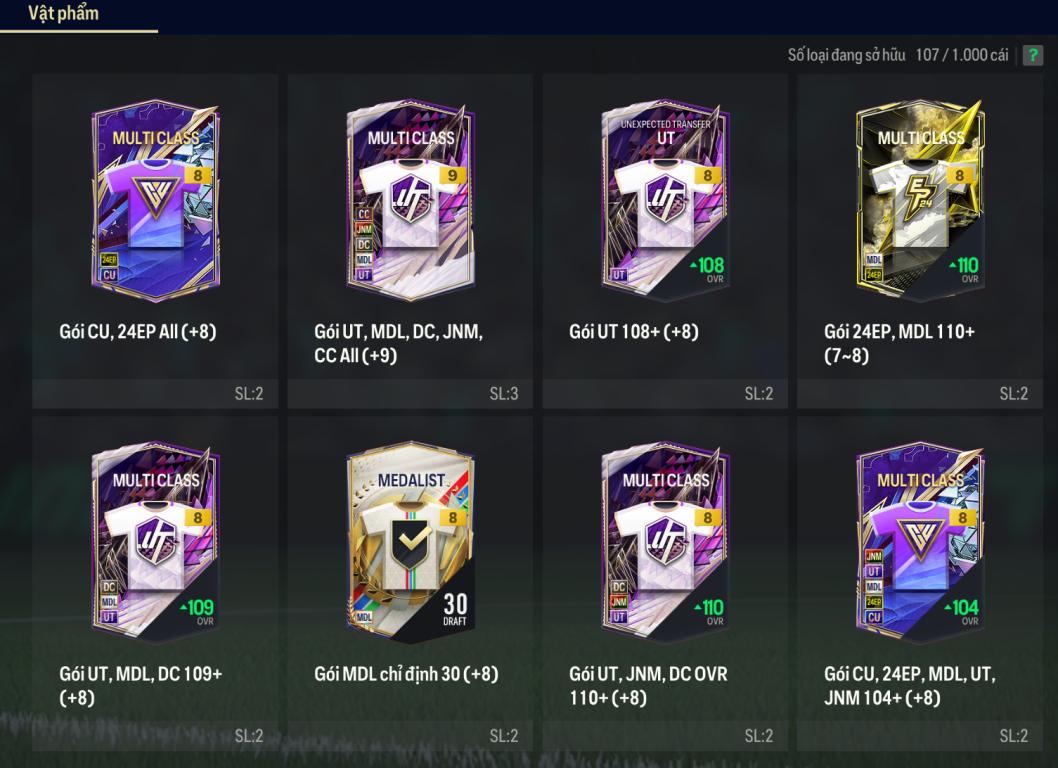Select the Gói UT, MDL, DC, JNM, CC All (+9) pack
Image resolution: width=1058 pixels, height=768 pixels.
coord(410,241)
